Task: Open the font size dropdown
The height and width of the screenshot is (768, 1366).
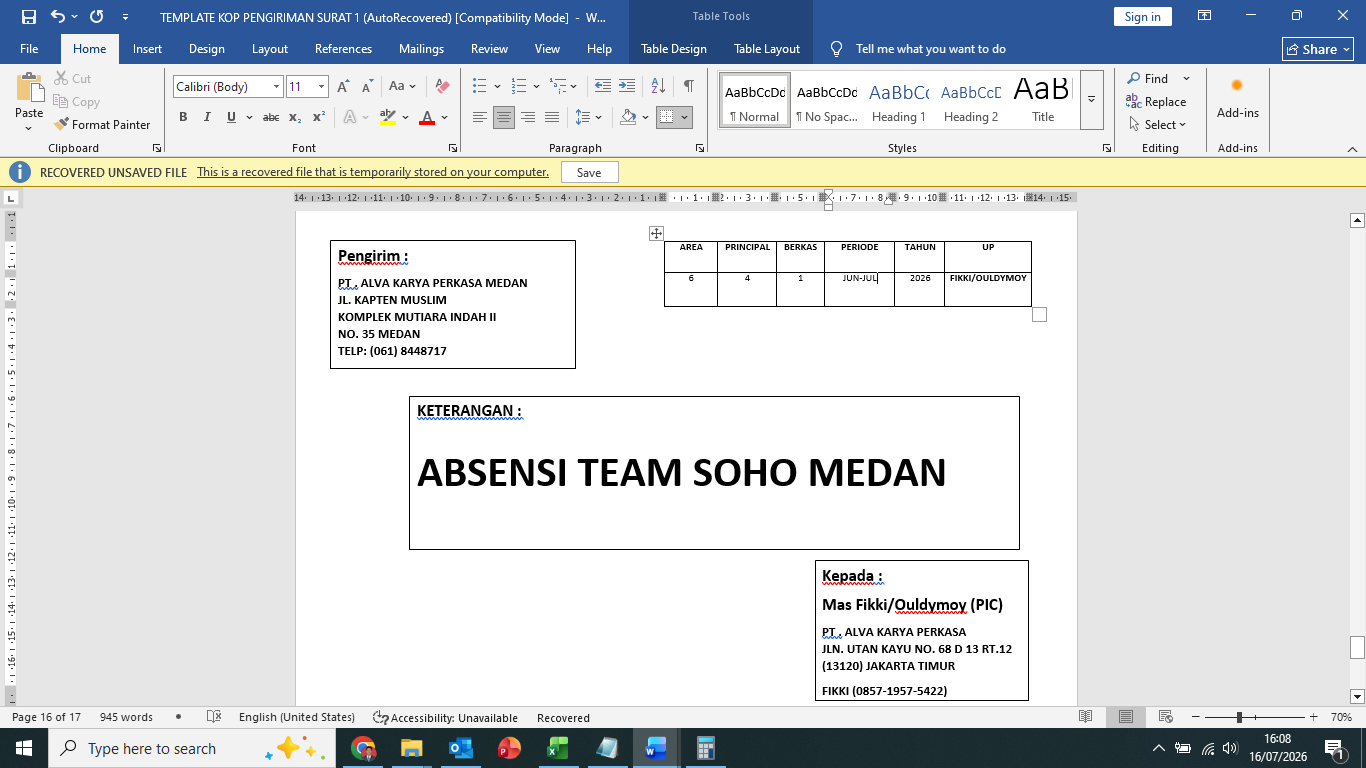Action: [x=321, y=87]
